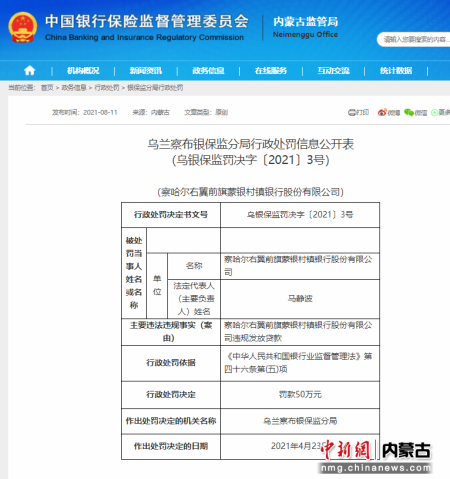Click label 作出处罚决定的机关名称
Screen dimensions: 450x479
pyautogui.click(x=171, y=421)
